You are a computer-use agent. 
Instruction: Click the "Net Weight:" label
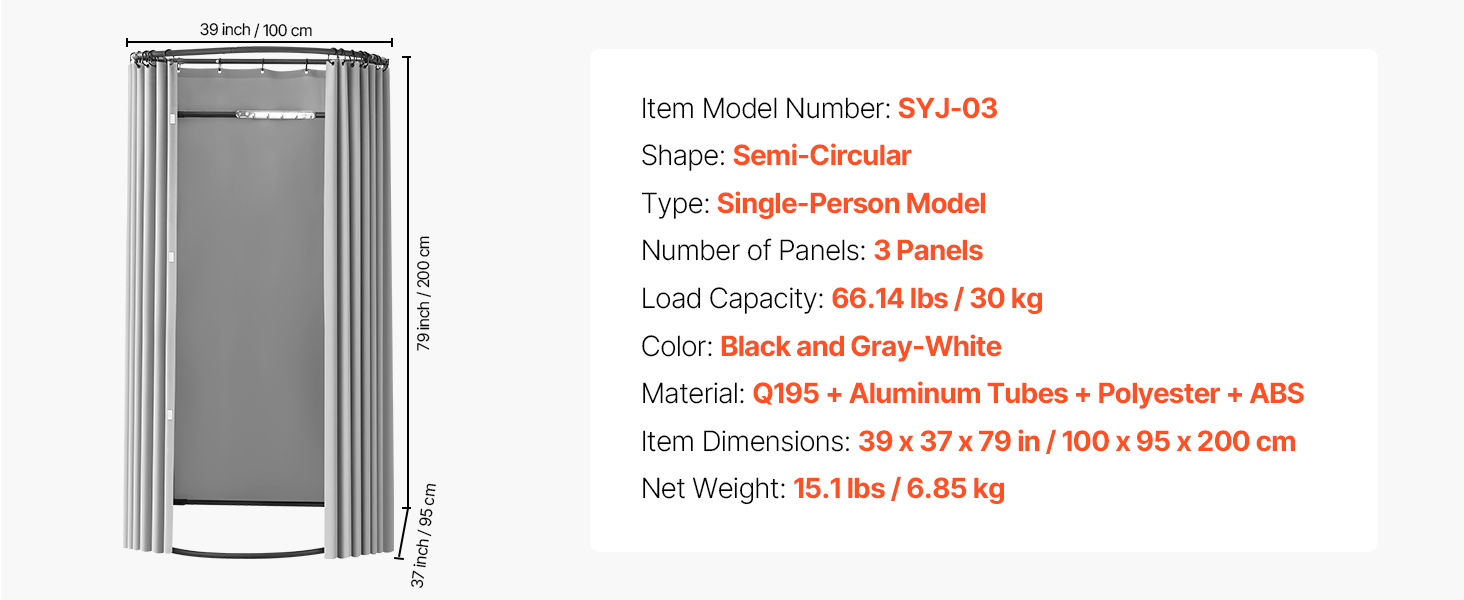point(713,489)
